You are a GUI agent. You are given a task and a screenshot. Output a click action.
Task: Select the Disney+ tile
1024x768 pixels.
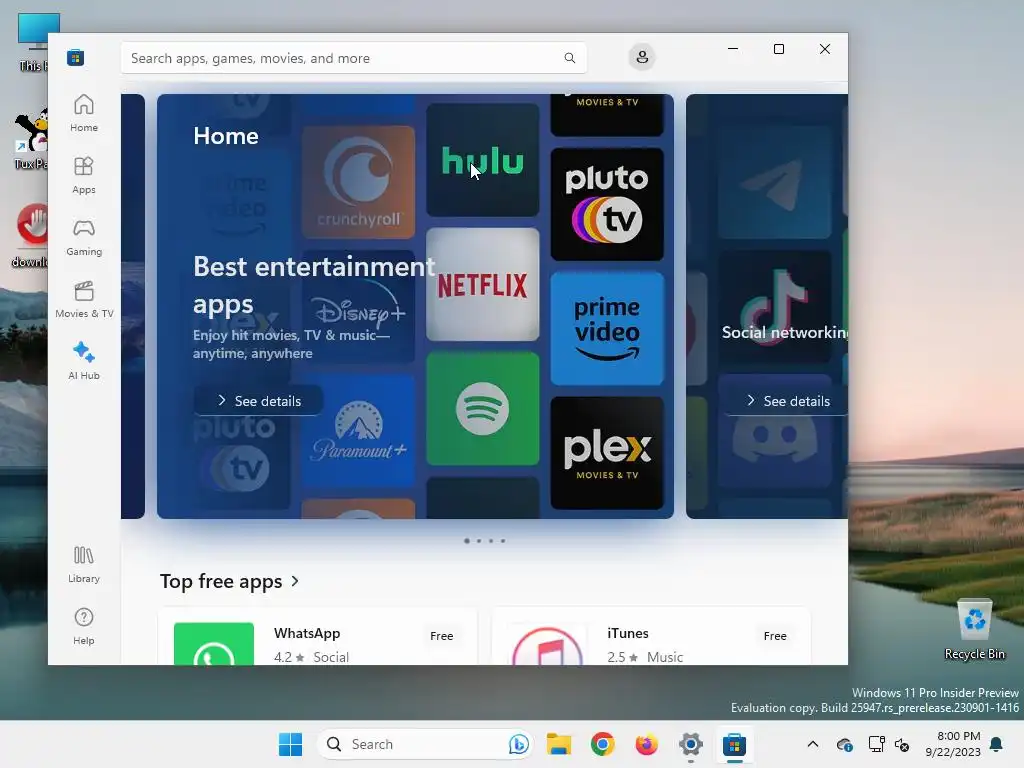pos(358,307)
